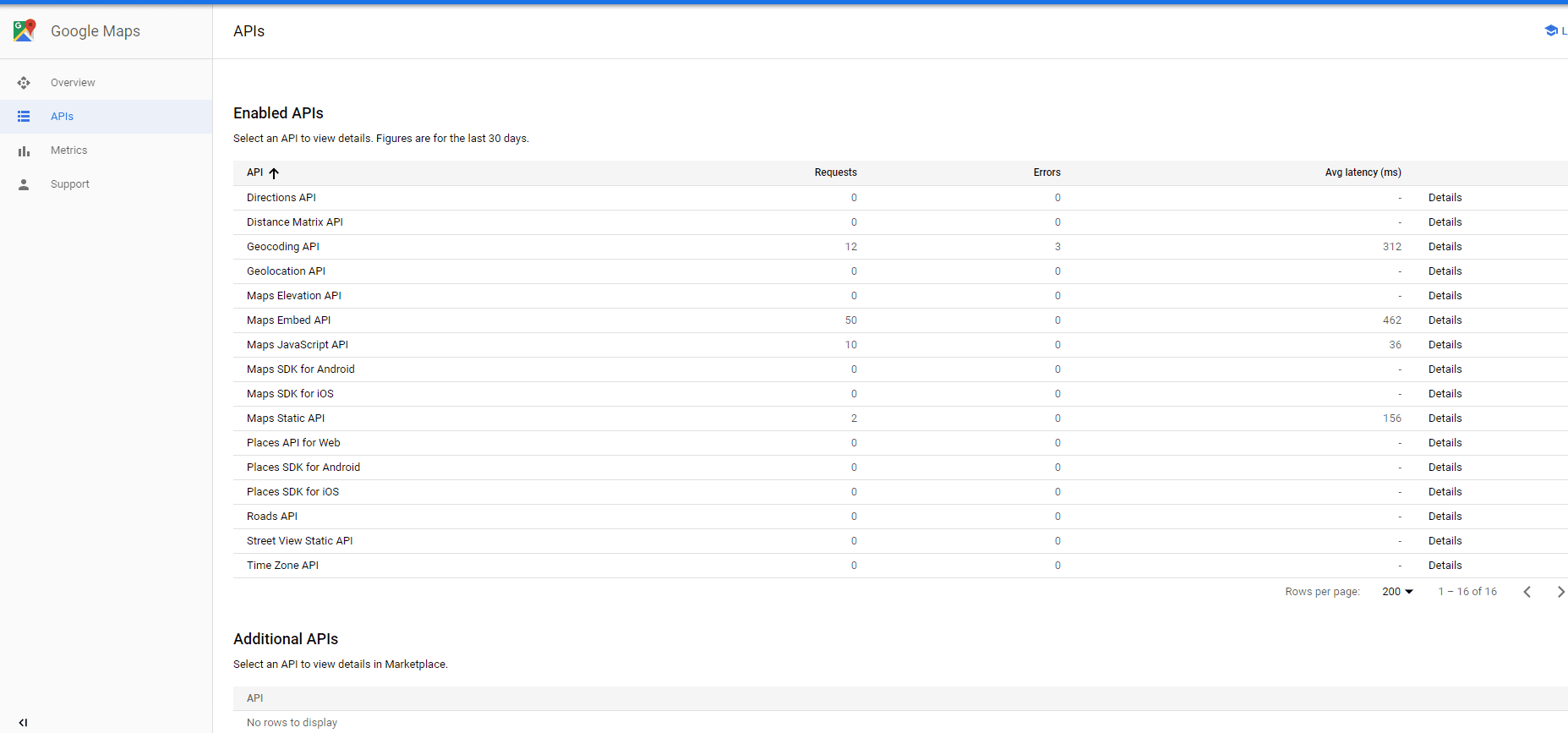Open Details for Geolocation API

pyautogui.click(x=1445, y=271)
